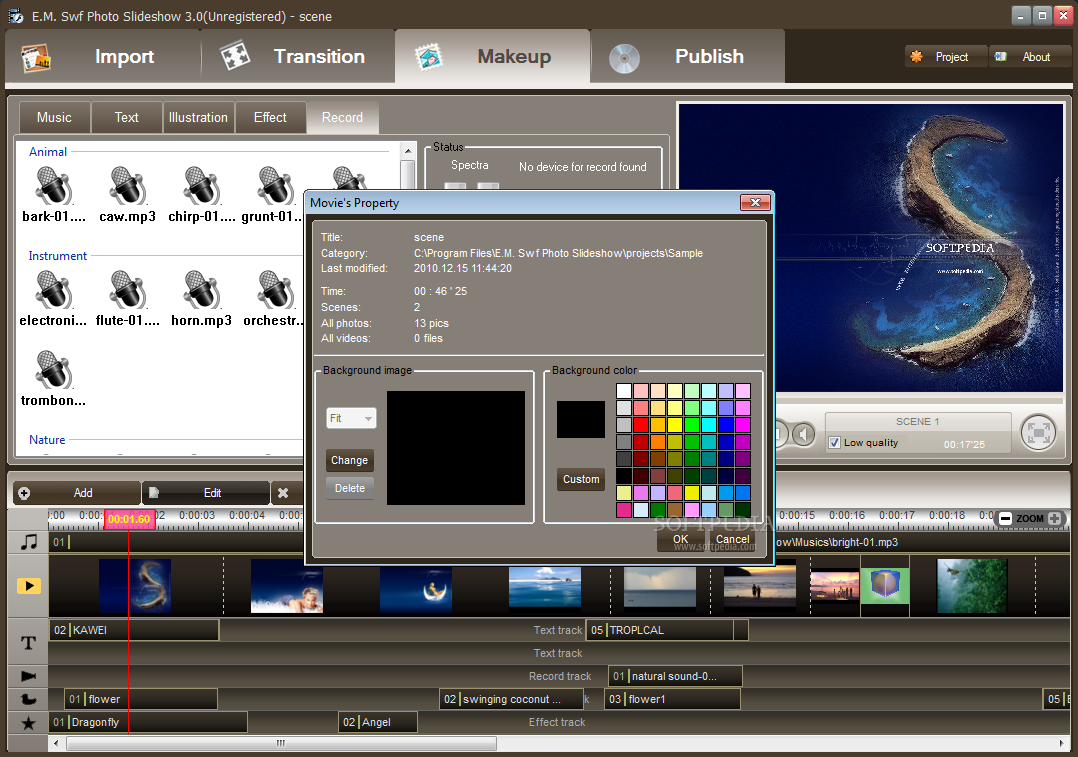Select the chirp-01 sound icon
This screenshot has height=757, width=1078.
click(201, 186)
